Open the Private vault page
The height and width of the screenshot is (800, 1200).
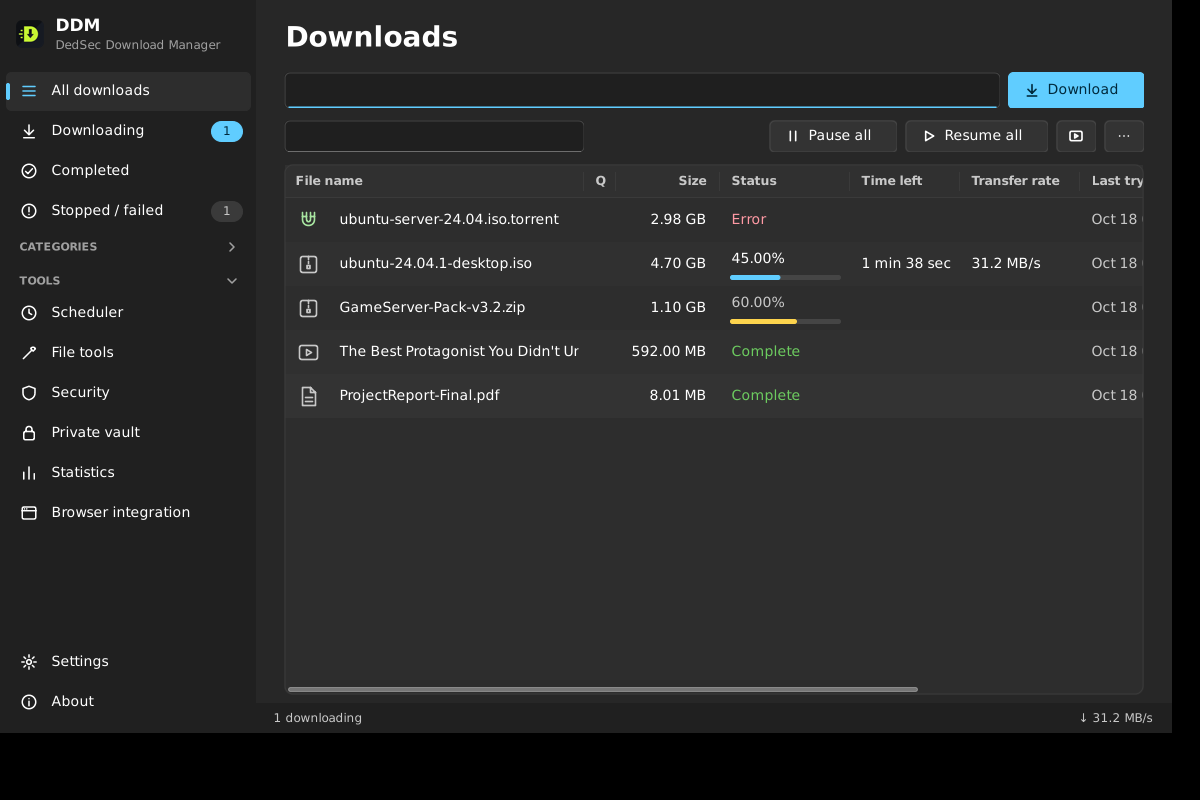tap(128, 433)
